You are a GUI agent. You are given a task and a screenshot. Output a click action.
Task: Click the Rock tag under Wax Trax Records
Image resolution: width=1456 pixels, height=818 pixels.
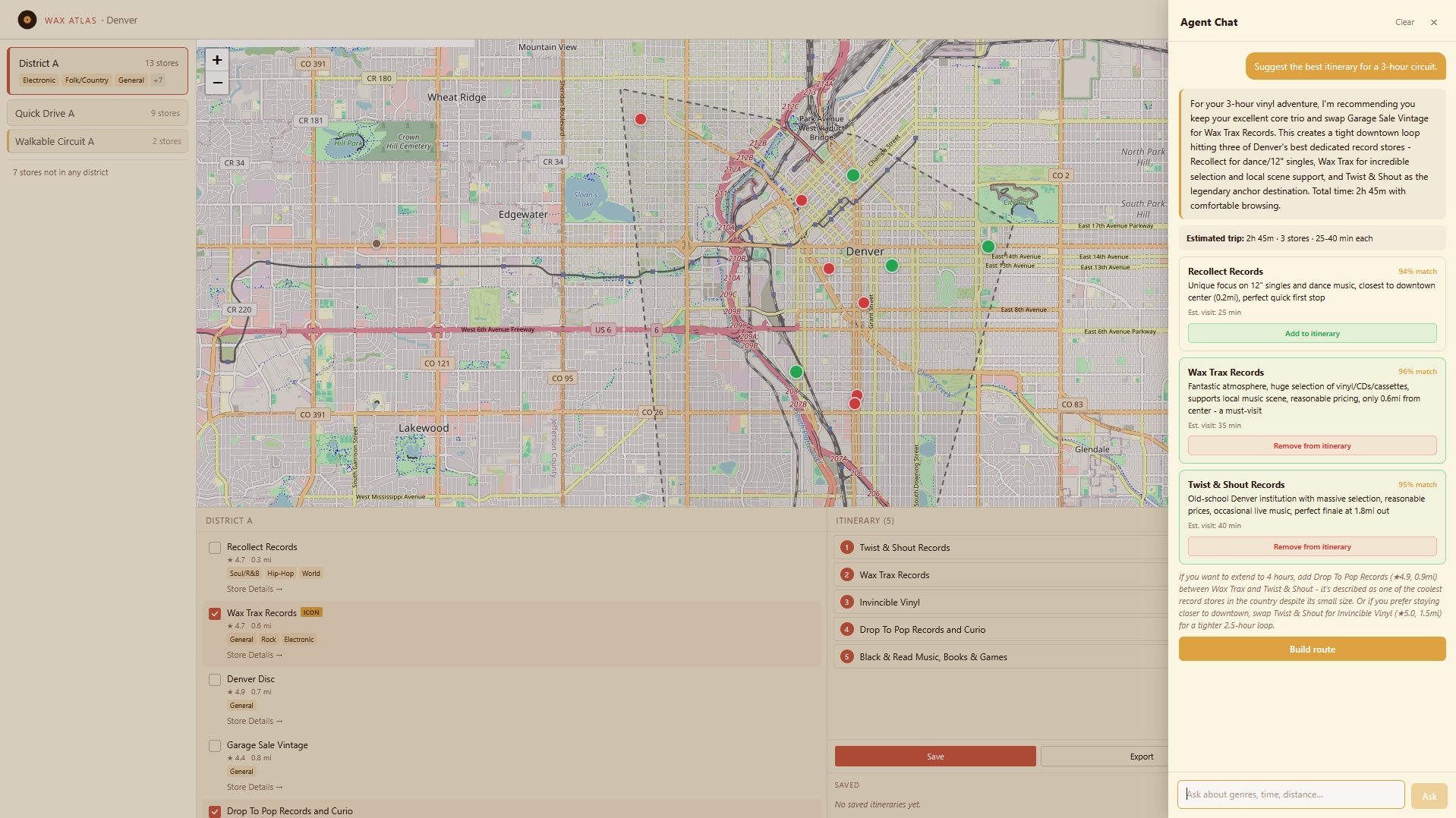pyautogui.click(x=269, y=640)
